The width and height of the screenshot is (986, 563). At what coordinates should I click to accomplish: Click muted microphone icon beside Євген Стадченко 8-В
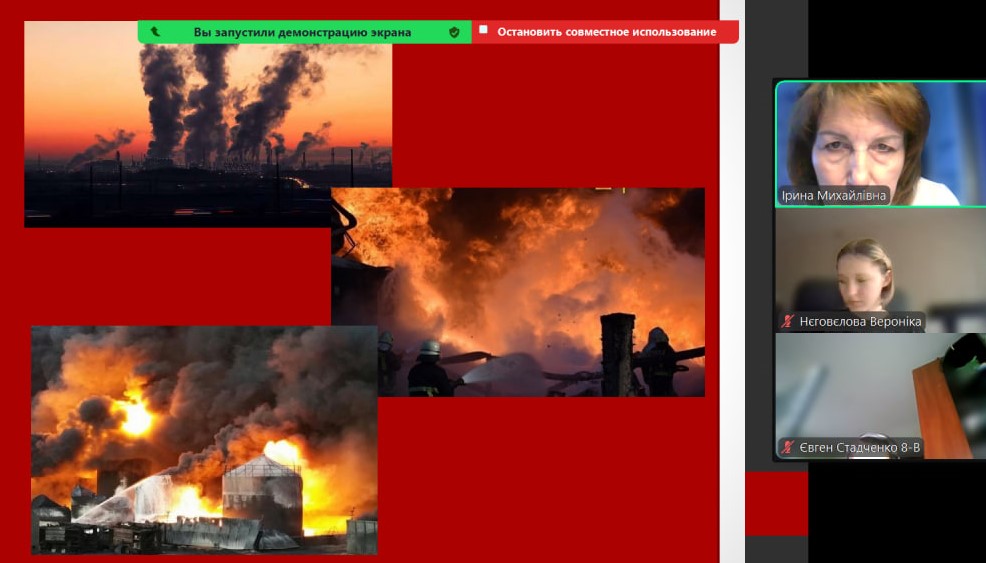(x=788, y=447)
